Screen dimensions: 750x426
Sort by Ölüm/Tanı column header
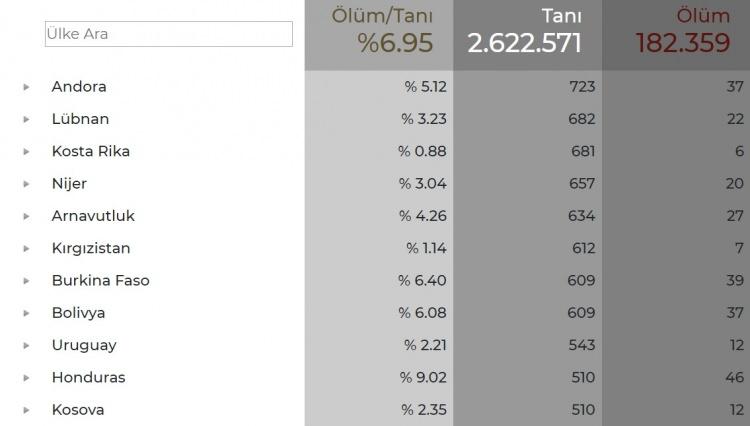click(x=382, y=16)
